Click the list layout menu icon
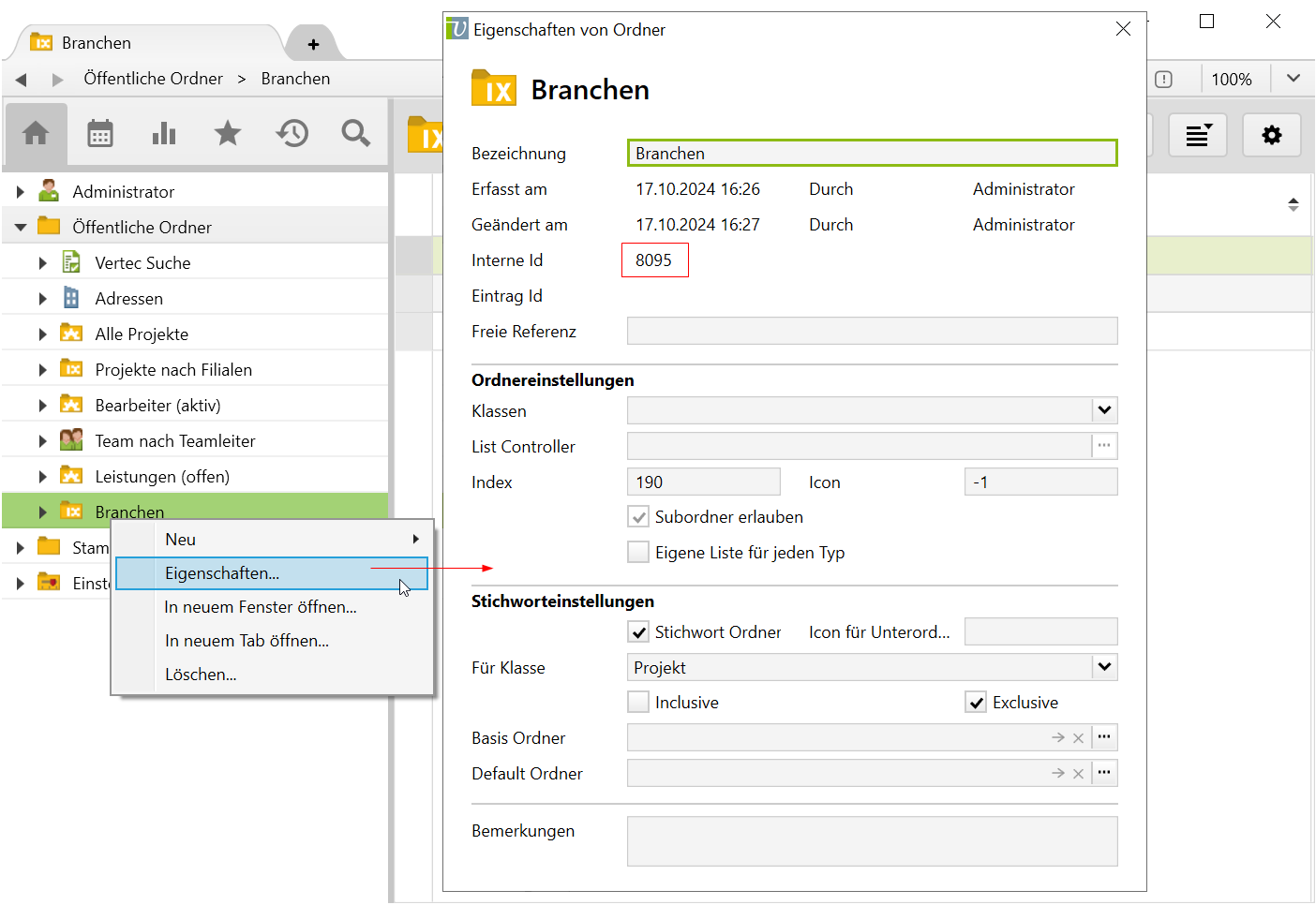The height and width of the screenshot is (905, 1316). 1198,136
